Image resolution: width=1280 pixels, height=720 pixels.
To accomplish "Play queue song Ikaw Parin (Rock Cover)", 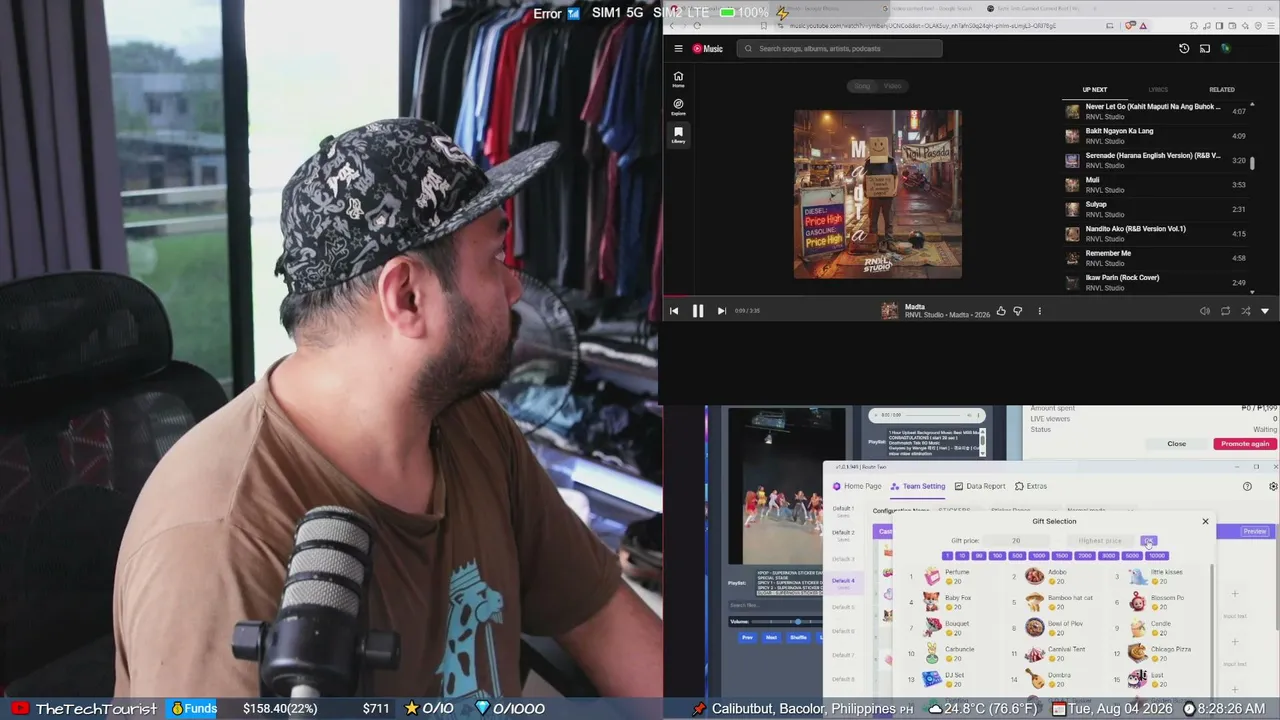I will point(1155,282).
